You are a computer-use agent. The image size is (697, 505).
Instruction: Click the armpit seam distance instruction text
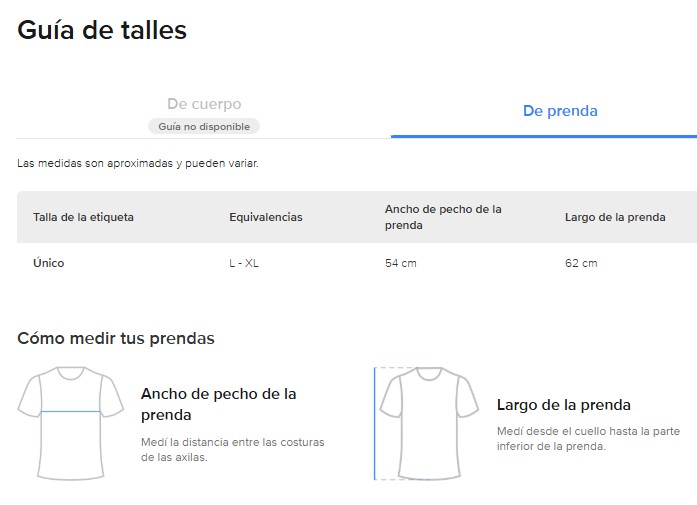tap(232, 449)
